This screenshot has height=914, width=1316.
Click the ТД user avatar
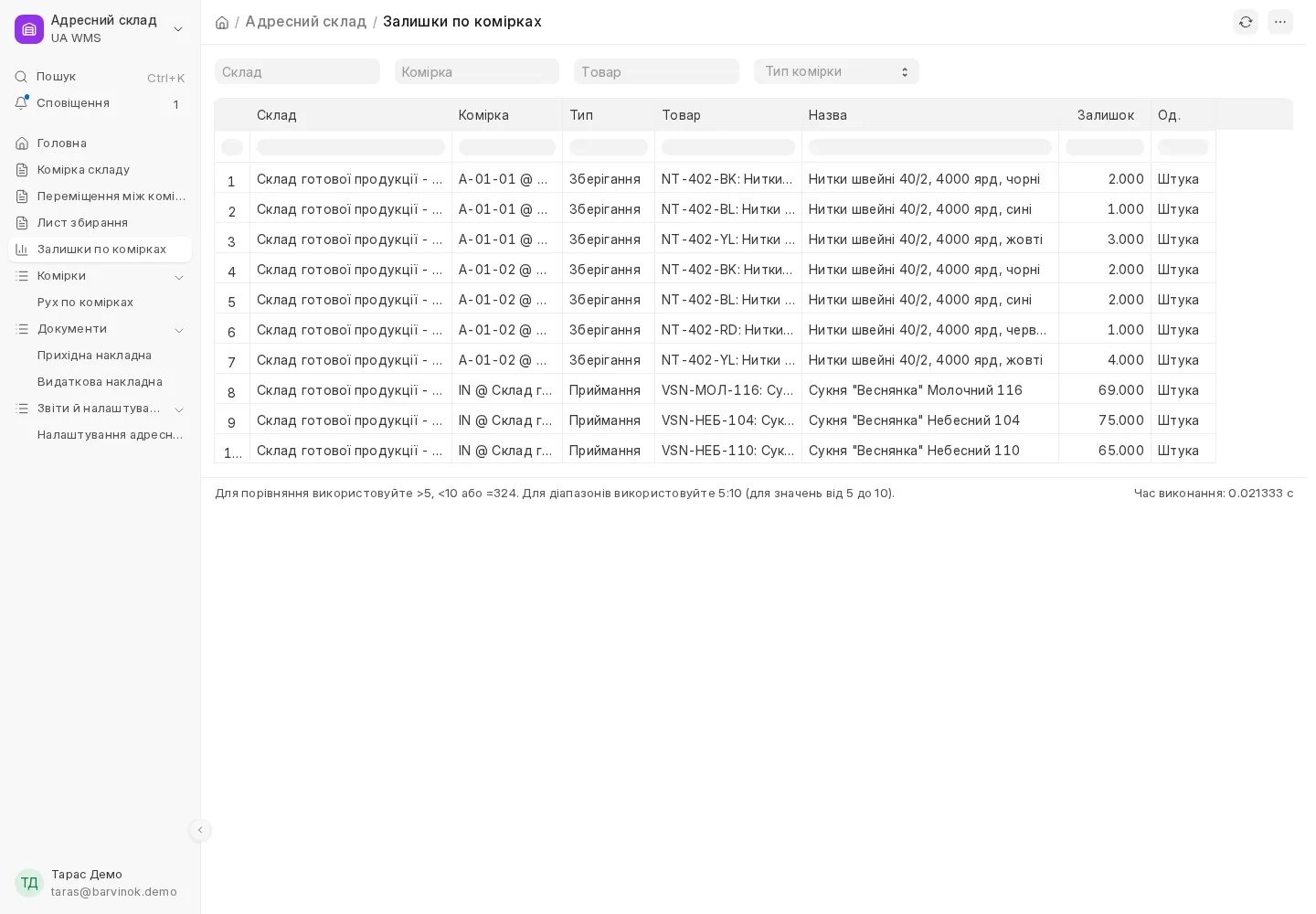click(29, 883)
